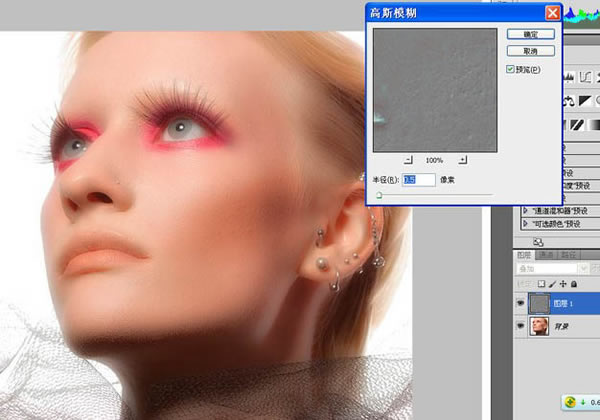This screenshot has width=600, height=420.
Task: Switch to the Paths (路径) tab
Action: 569,255
